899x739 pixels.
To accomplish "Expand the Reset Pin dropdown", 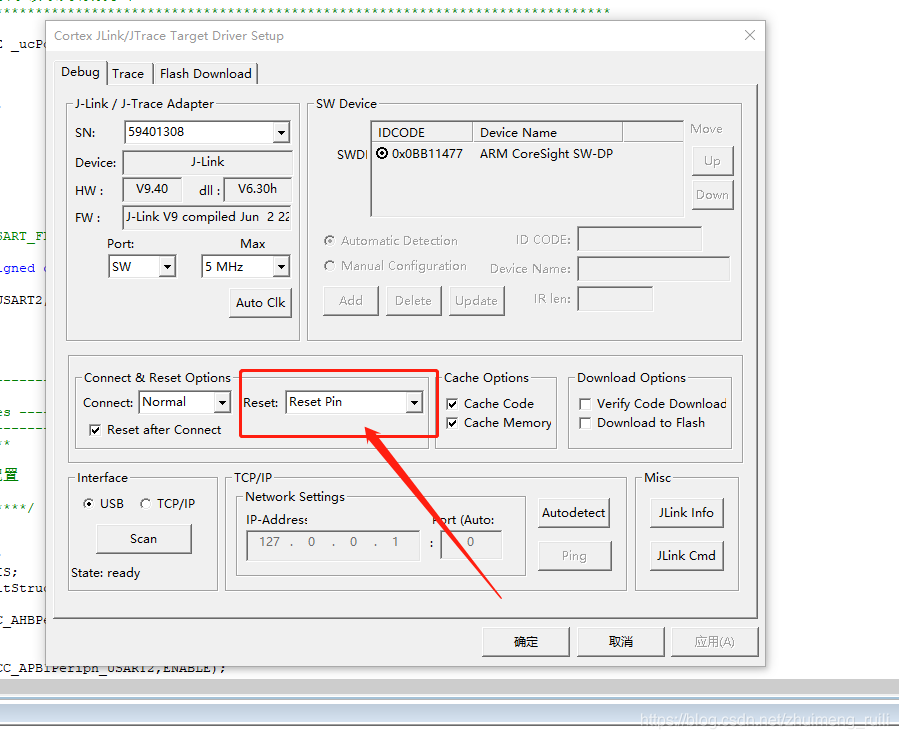I will tap(414, 402).
